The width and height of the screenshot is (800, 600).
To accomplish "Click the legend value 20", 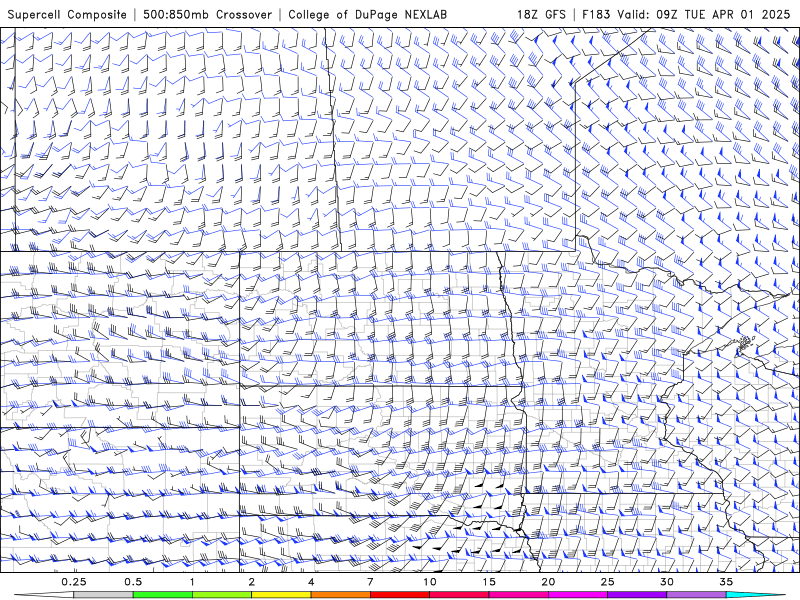I will (548, 582).
